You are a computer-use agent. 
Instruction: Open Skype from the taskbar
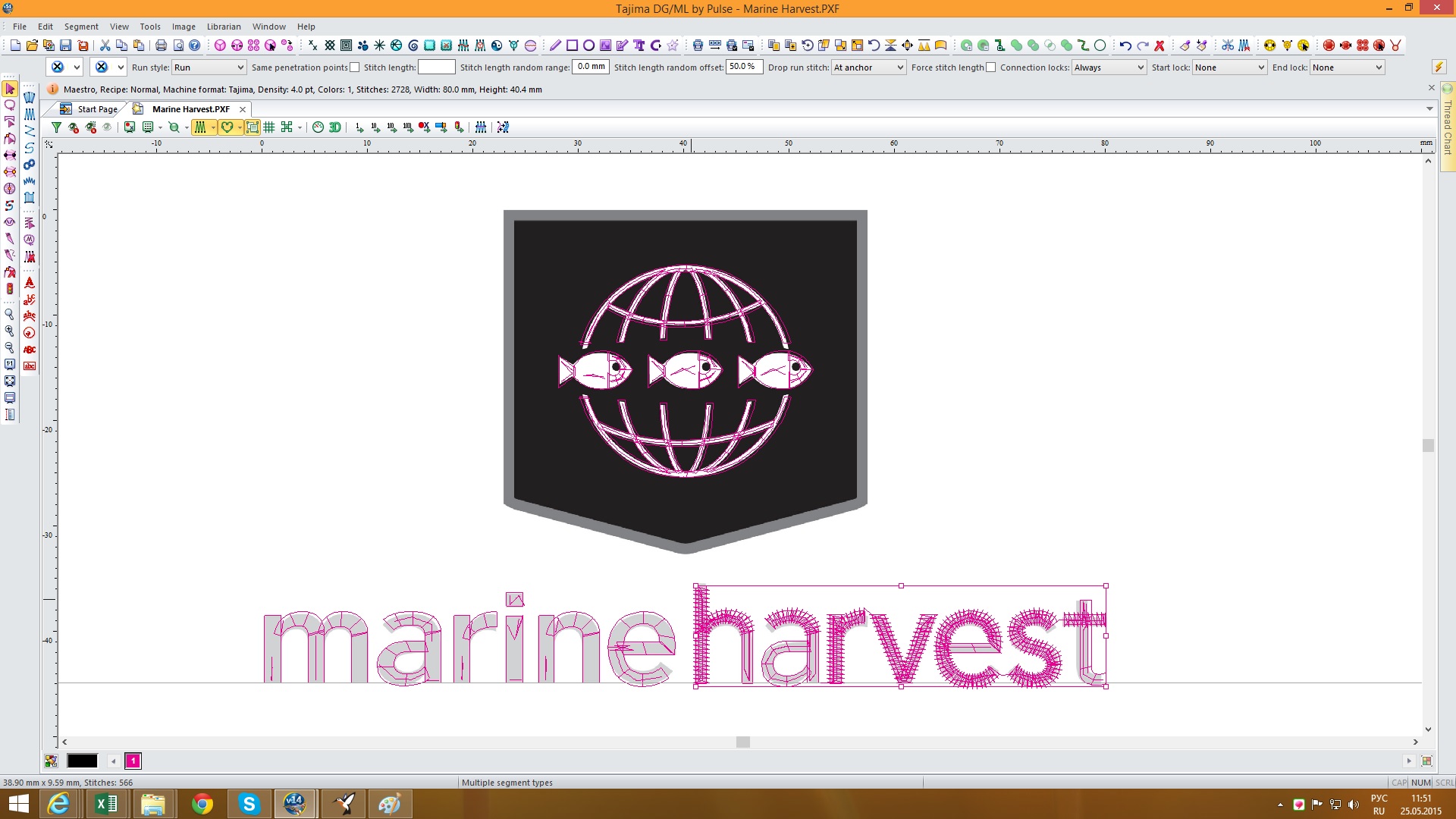(x=249, y=804)
